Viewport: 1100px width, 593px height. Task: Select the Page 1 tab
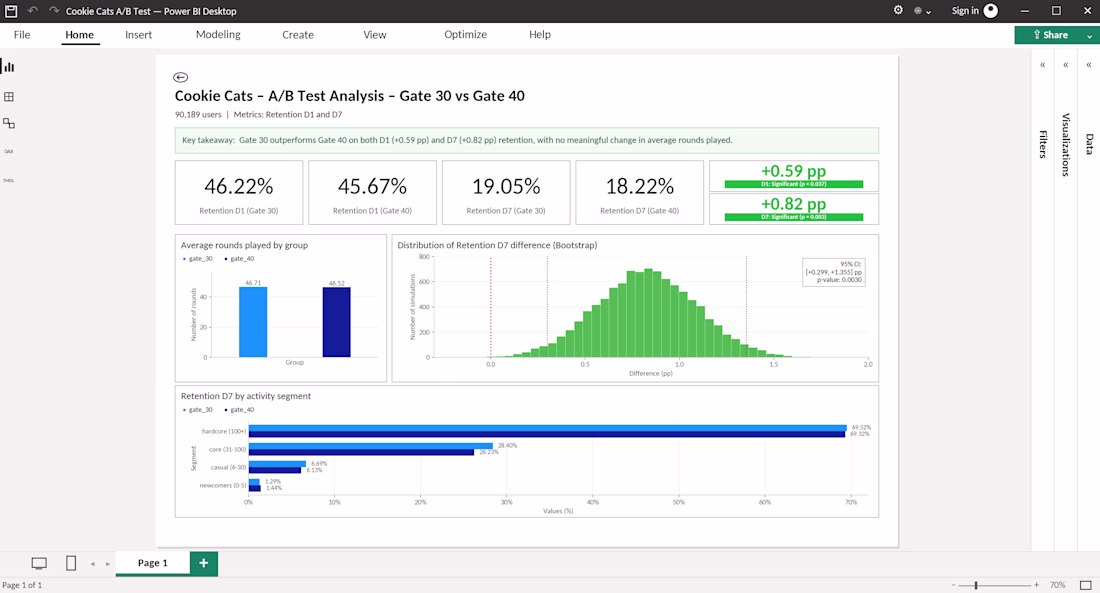click(152, 563)
